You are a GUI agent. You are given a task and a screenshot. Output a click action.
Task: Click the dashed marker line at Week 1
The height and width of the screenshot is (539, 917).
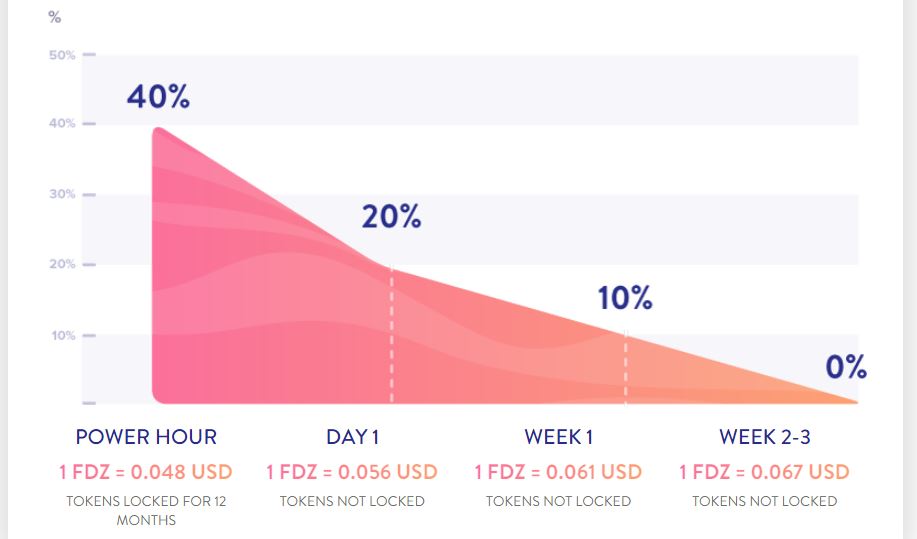tap(625, 367)
